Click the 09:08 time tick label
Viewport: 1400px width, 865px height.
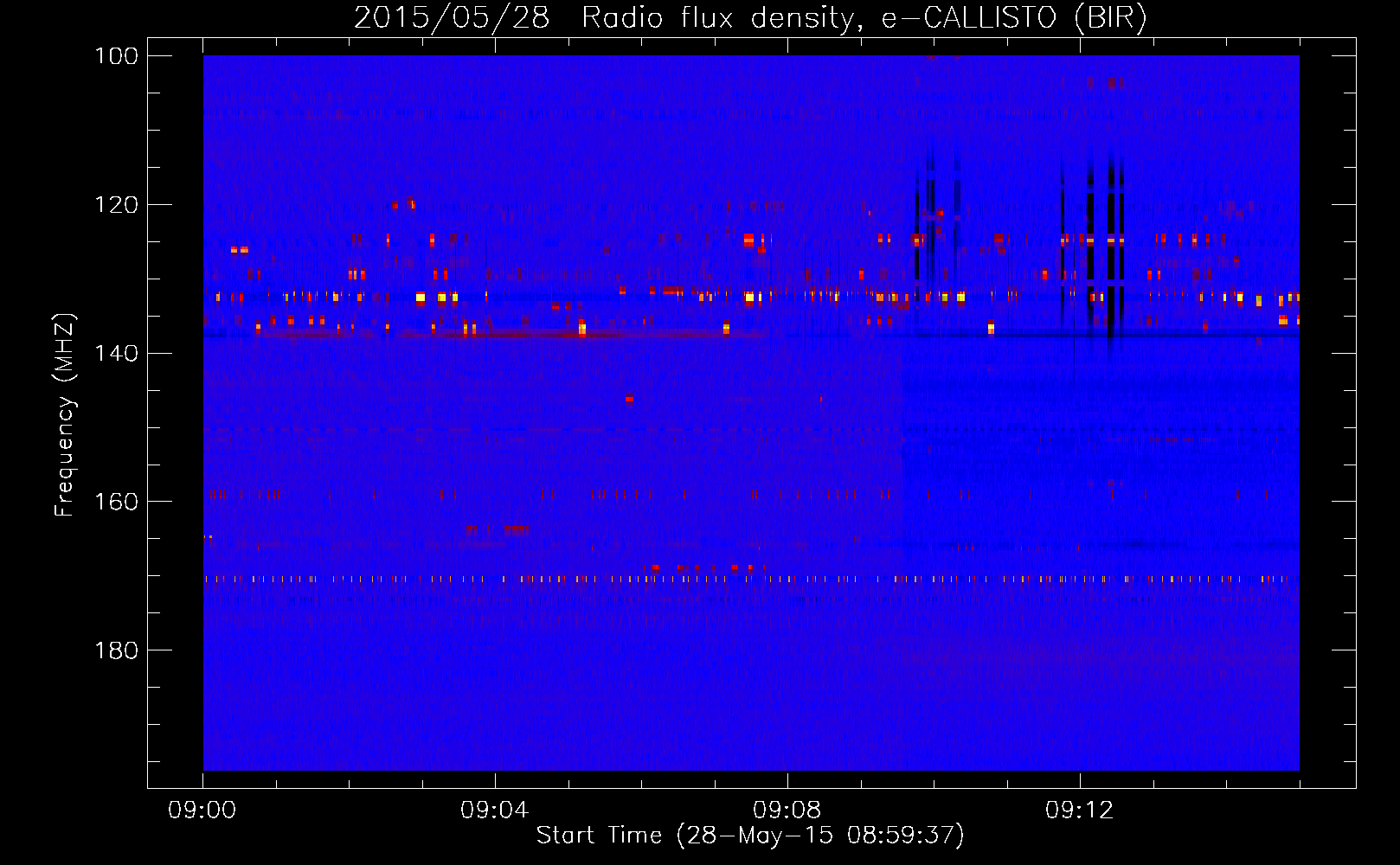click(787, 811)
